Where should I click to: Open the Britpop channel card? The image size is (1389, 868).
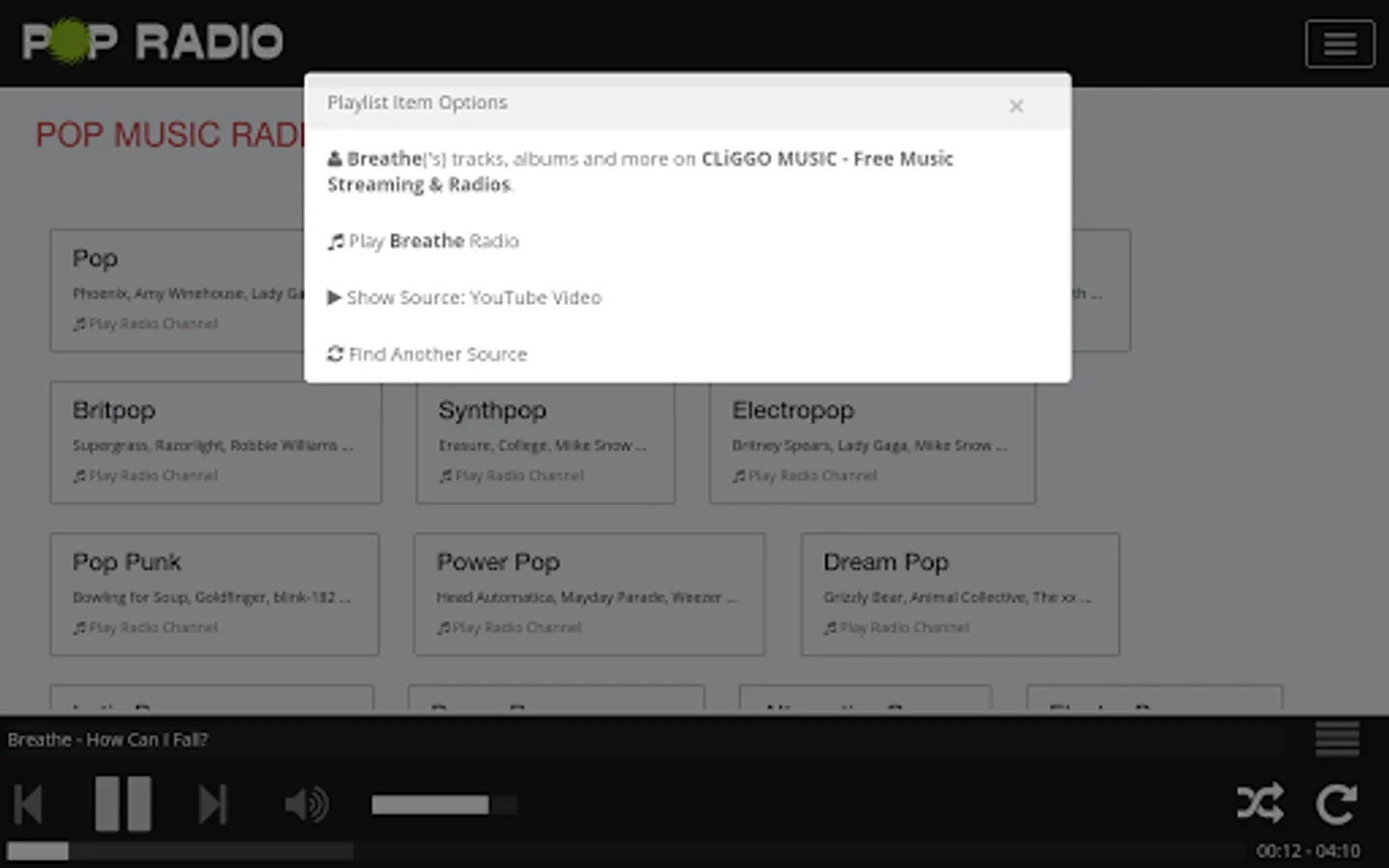[216, 443]
